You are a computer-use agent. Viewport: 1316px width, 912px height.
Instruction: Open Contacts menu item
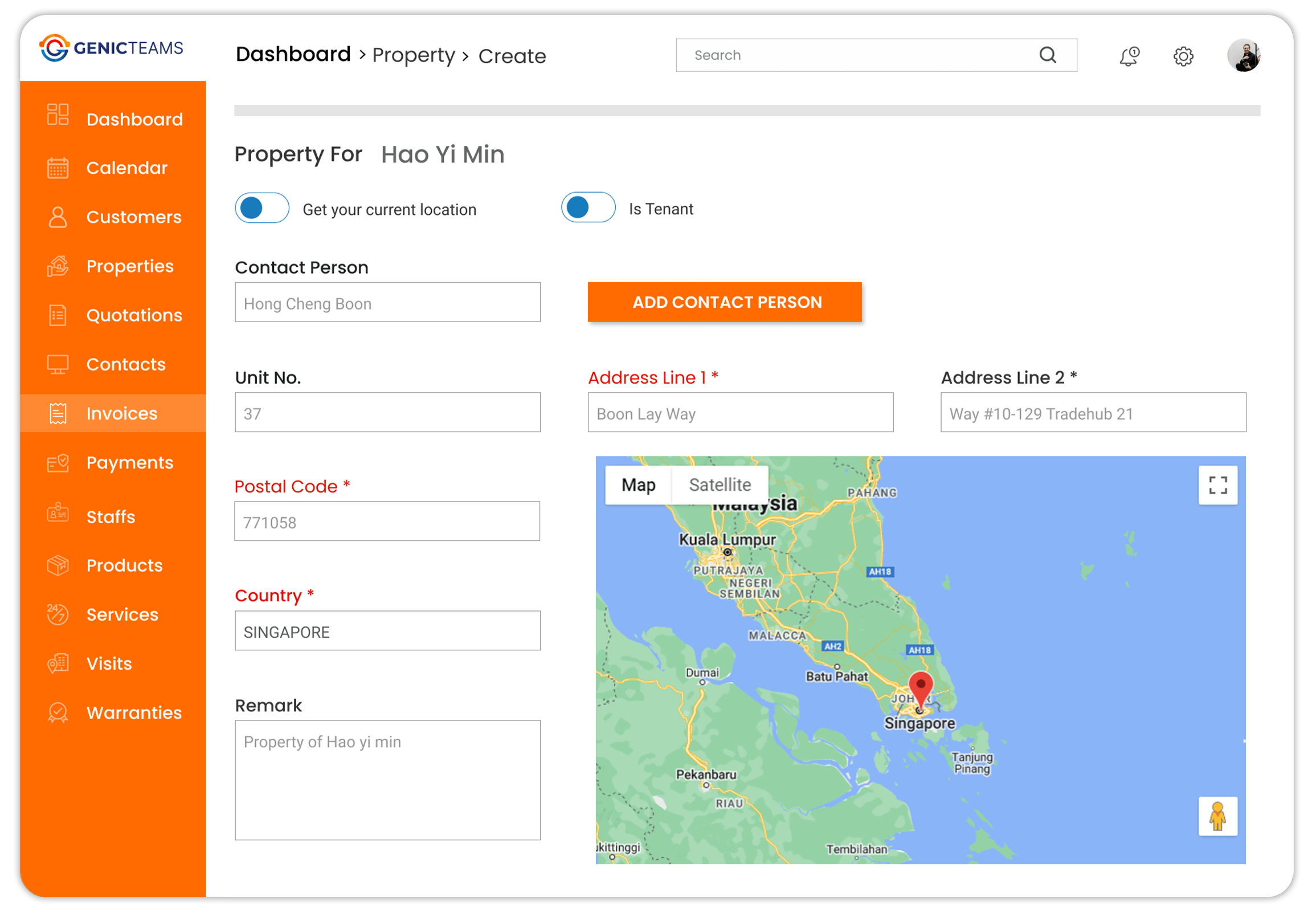(113, 365)
